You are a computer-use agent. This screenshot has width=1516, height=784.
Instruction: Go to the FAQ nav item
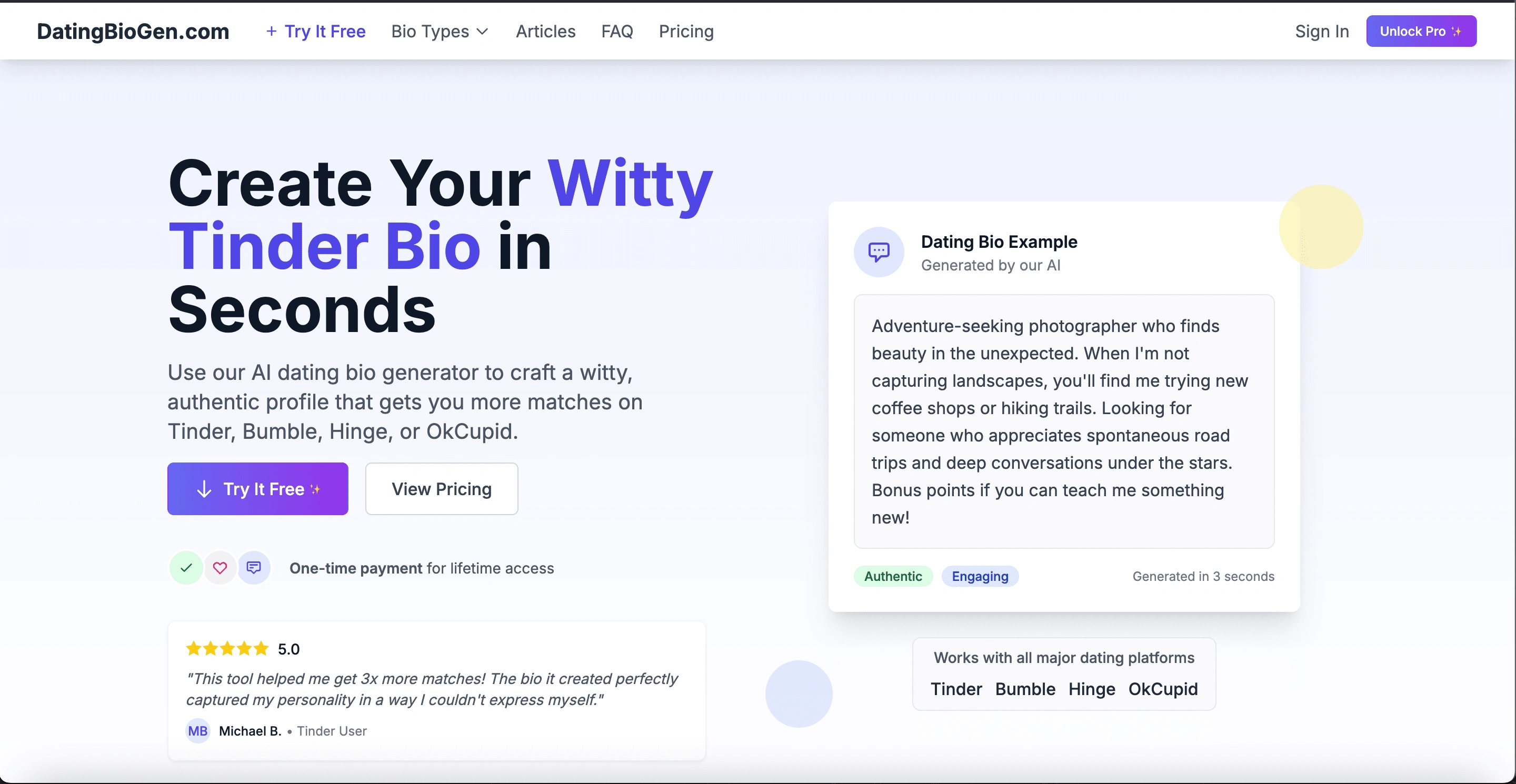click(617, 31)
